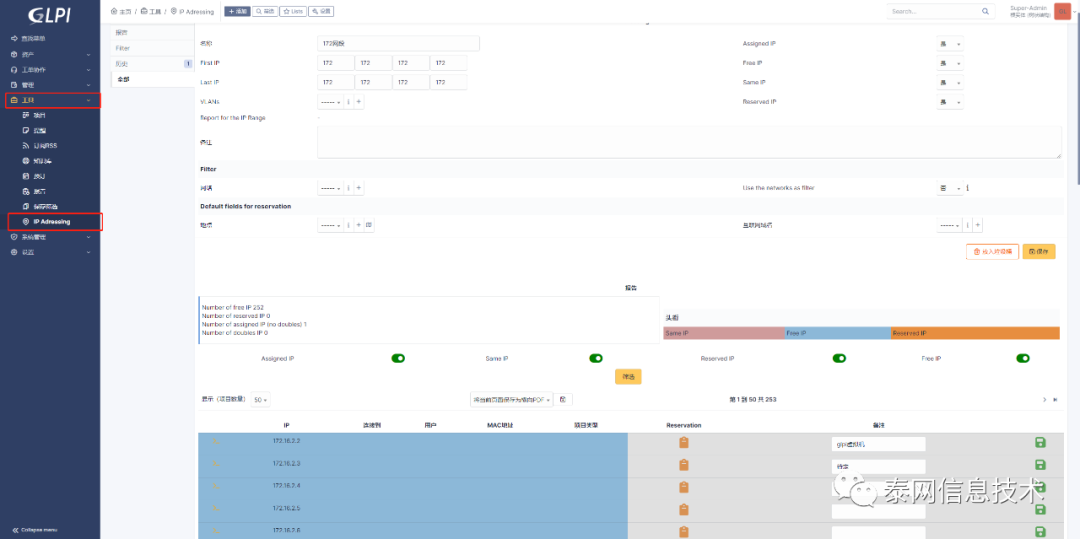Click the first octet field of First IP
The image size is (1080, 539).
335,63
